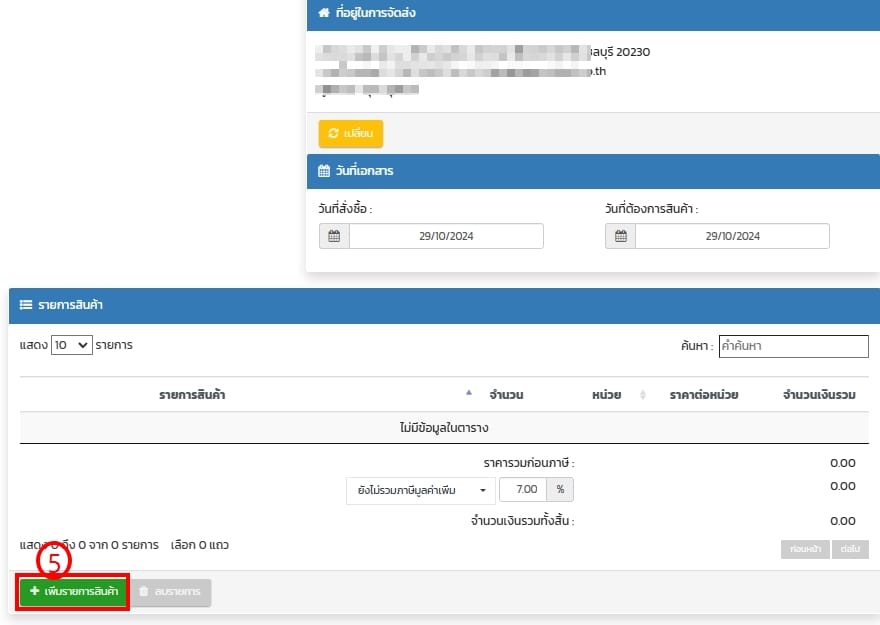Go to previous page with ก่อนหน้า
The image size is (880, 625).
pyautogui.click(x=805, y=549)
